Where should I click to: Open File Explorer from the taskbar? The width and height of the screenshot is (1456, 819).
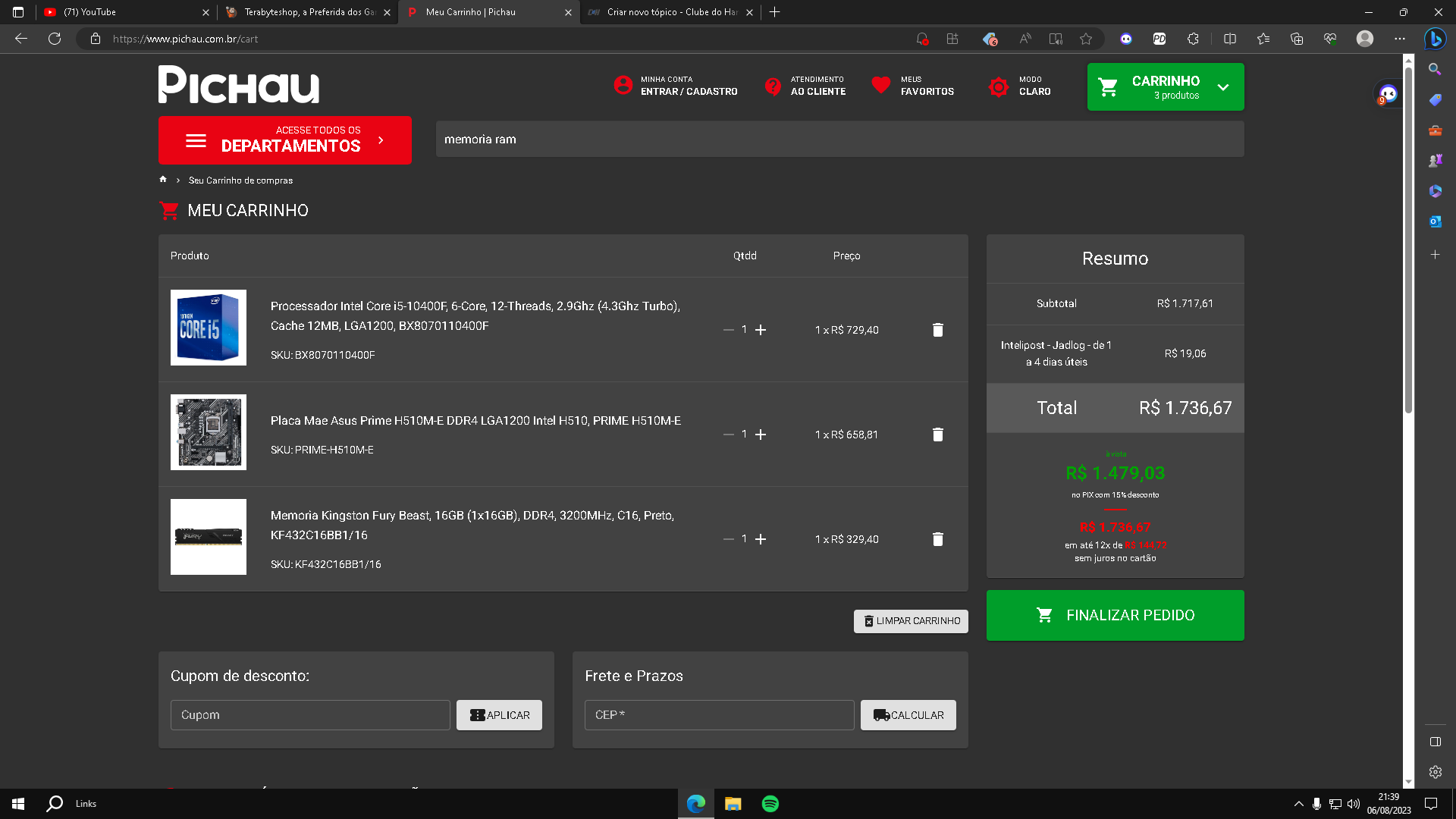tap(733, 804)
